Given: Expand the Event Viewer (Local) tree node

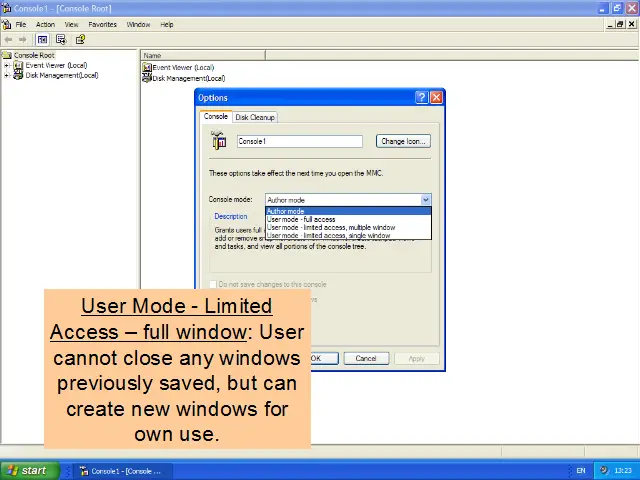Looking at the screenshot, I should coord(6,66).
